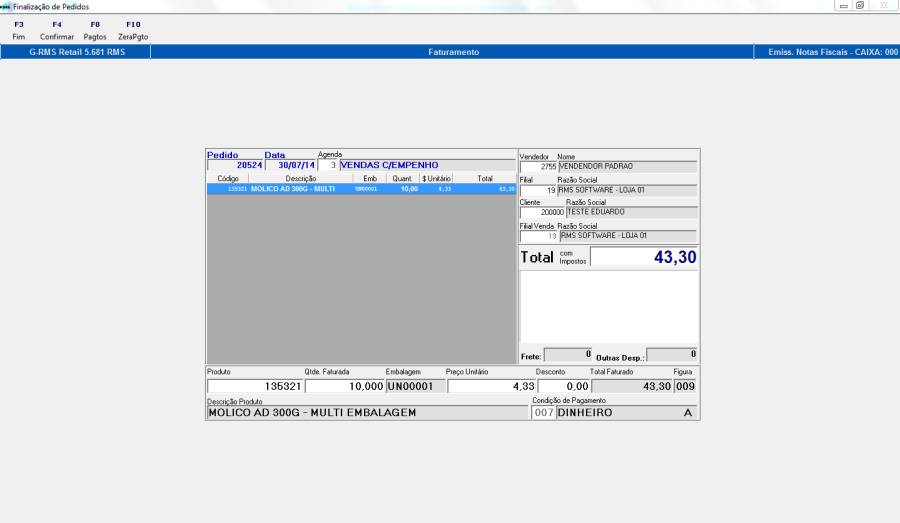Click the application icon in title bar
900x523 pixels.
click(x=6, y=6)
